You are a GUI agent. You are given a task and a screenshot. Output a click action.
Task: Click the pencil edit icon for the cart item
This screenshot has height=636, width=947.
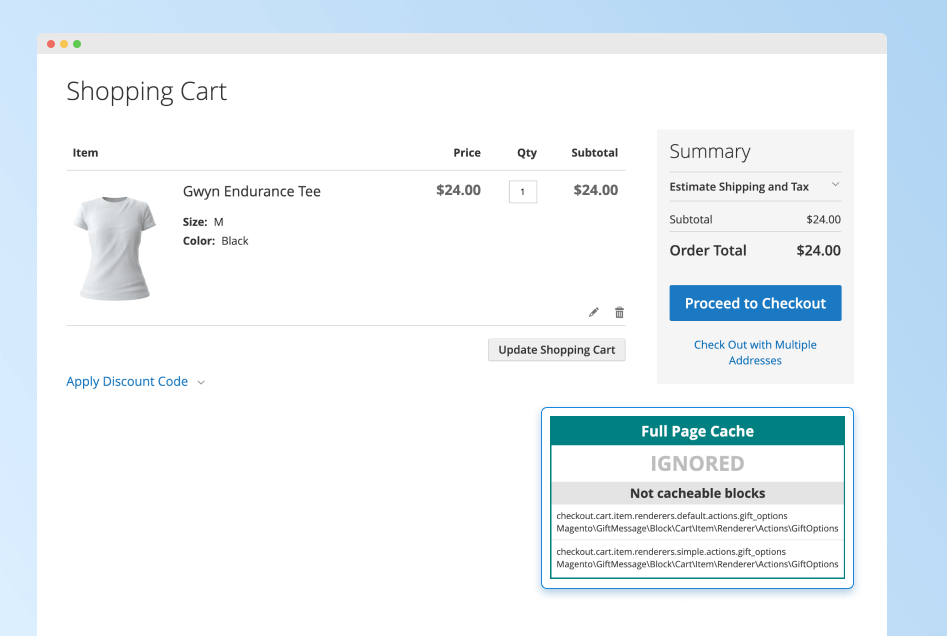click(x=594, y=312)
